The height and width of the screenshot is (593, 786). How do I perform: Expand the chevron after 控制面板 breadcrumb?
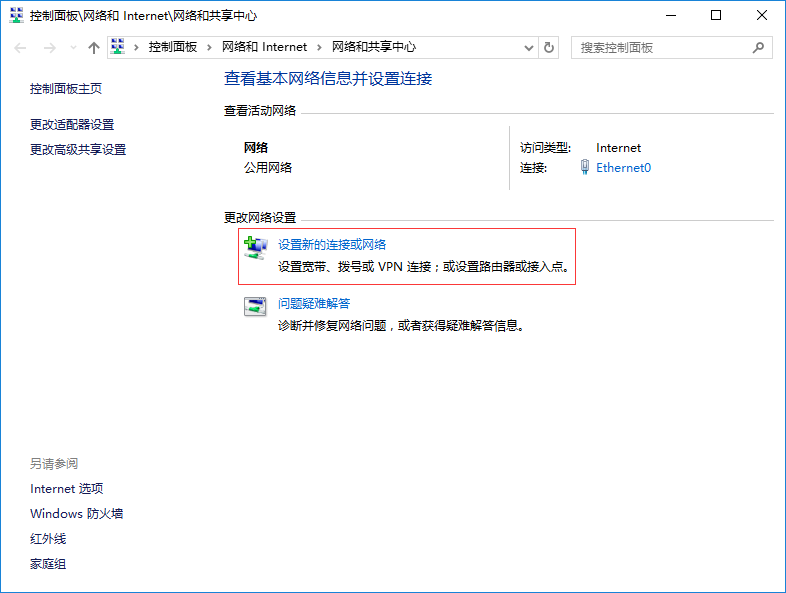click(x=209, y=47)
